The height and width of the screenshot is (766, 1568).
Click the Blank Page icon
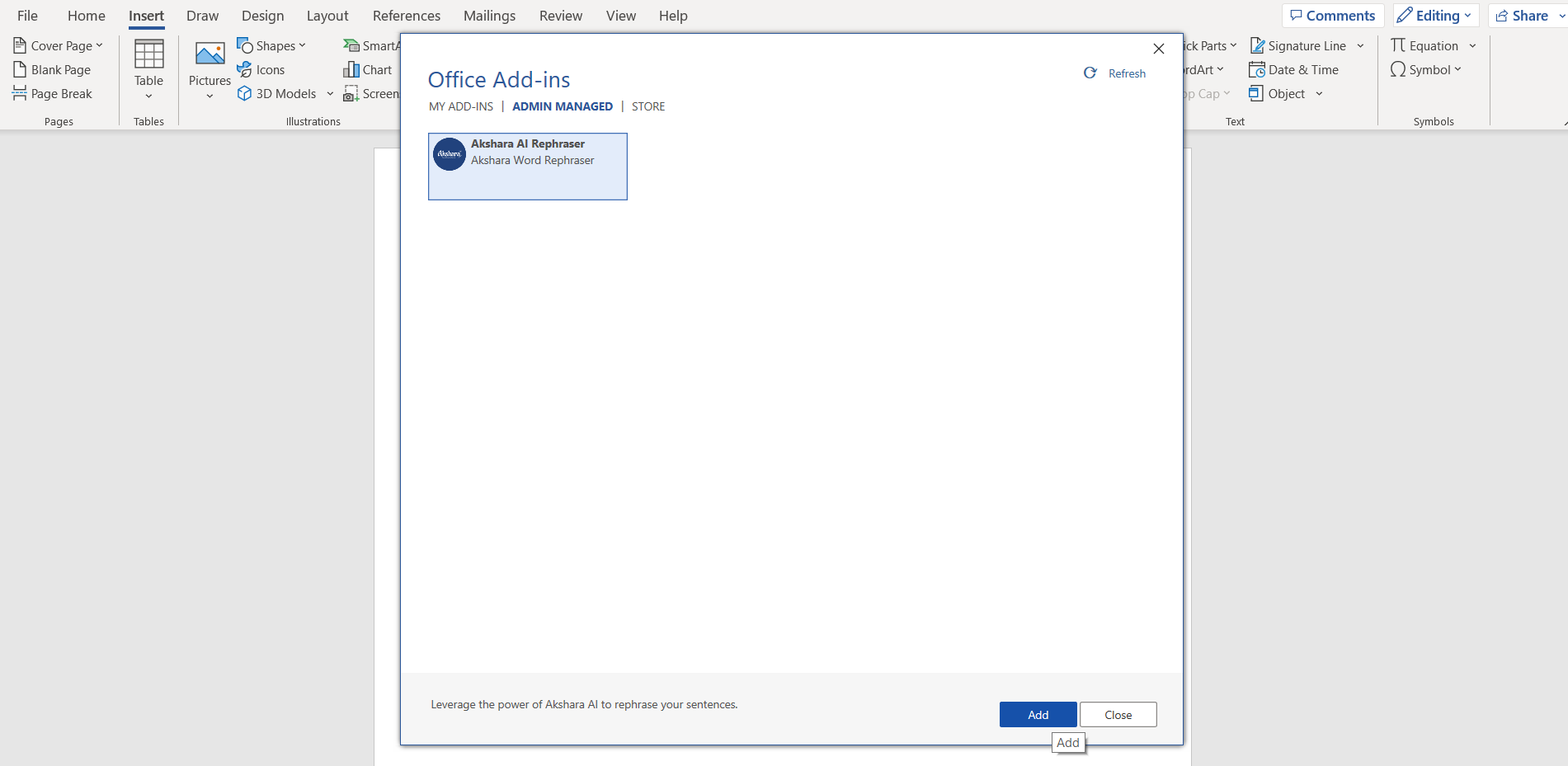[20, 70]
